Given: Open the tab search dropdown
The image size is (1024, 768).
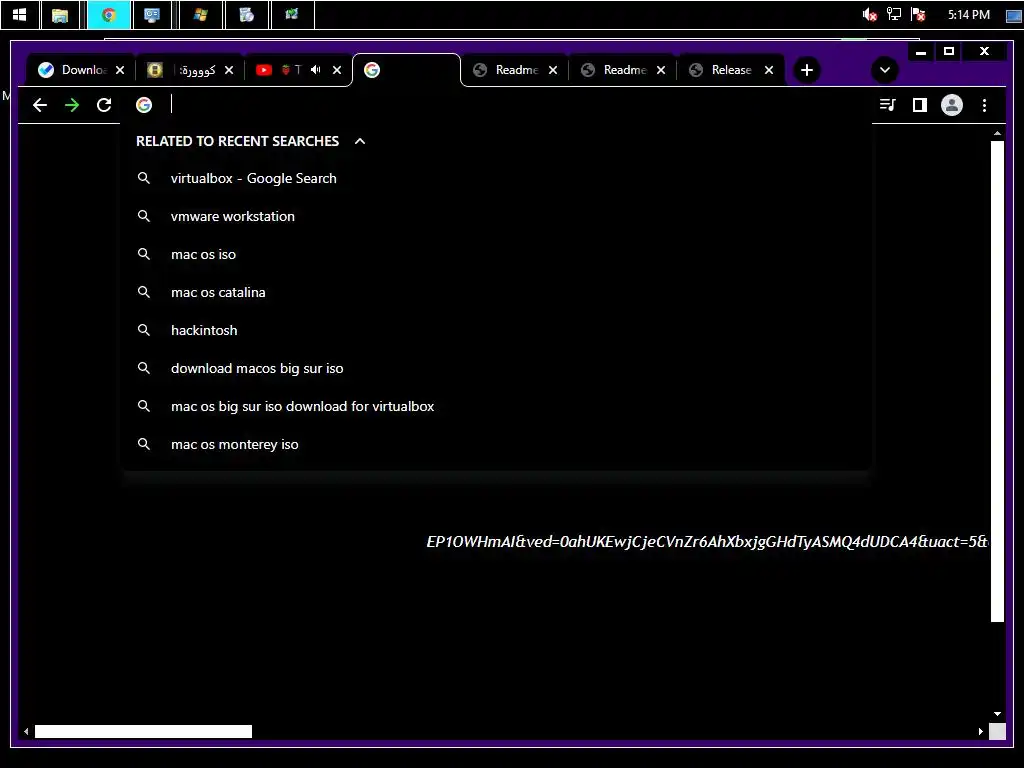Looking at the screenshot, I should click(885, 70).
